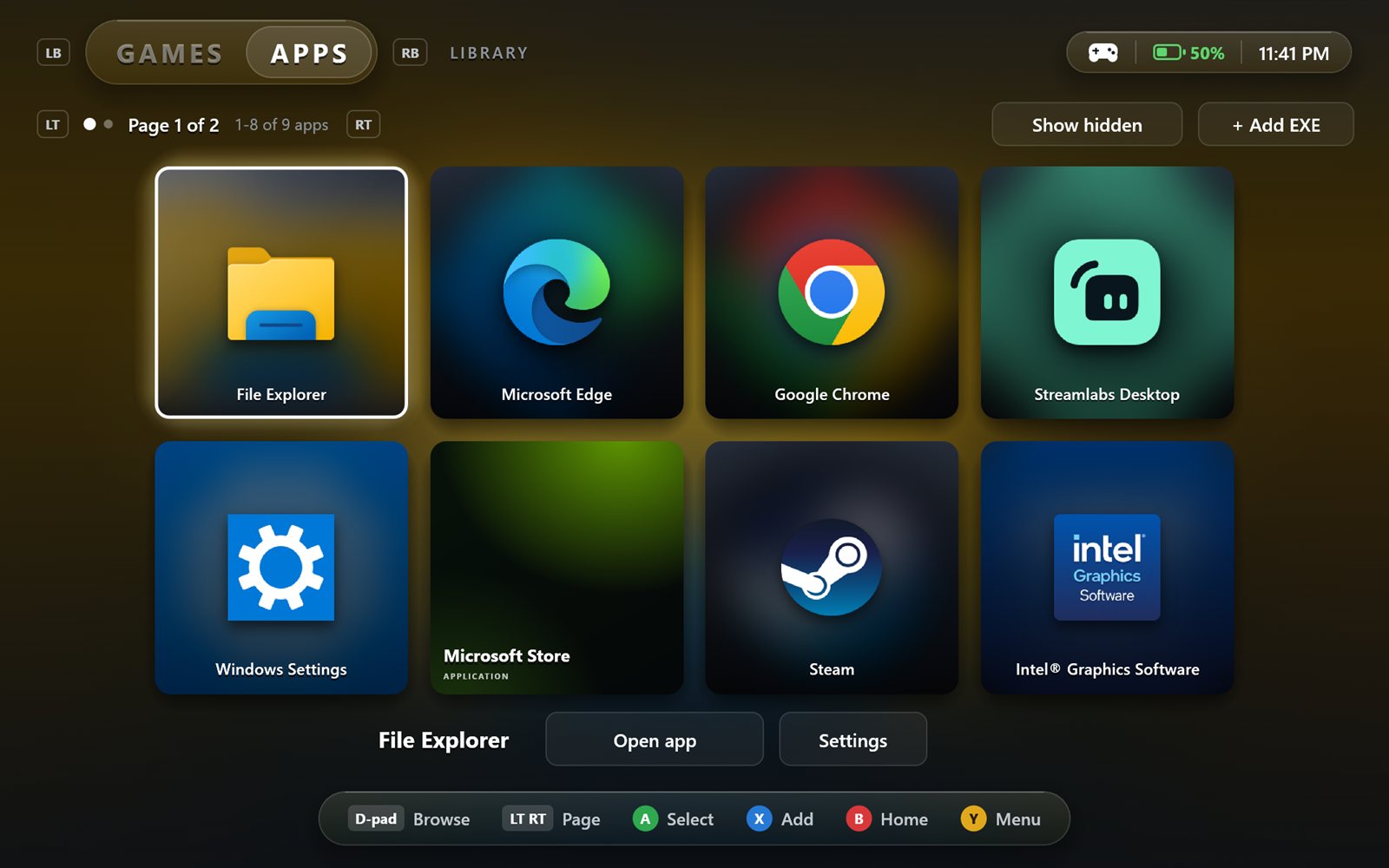This screenshot has height=868, width=1389.
Task: Open the Steam app tile
Action: point(832,568)
